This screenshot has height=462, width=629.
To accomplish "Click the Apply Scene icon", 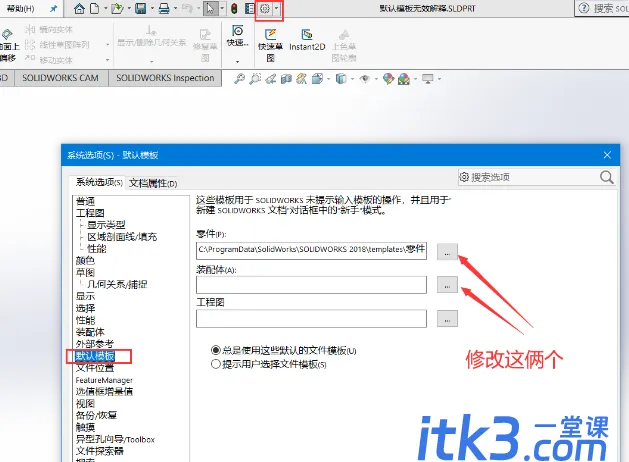I will point(404,79).
